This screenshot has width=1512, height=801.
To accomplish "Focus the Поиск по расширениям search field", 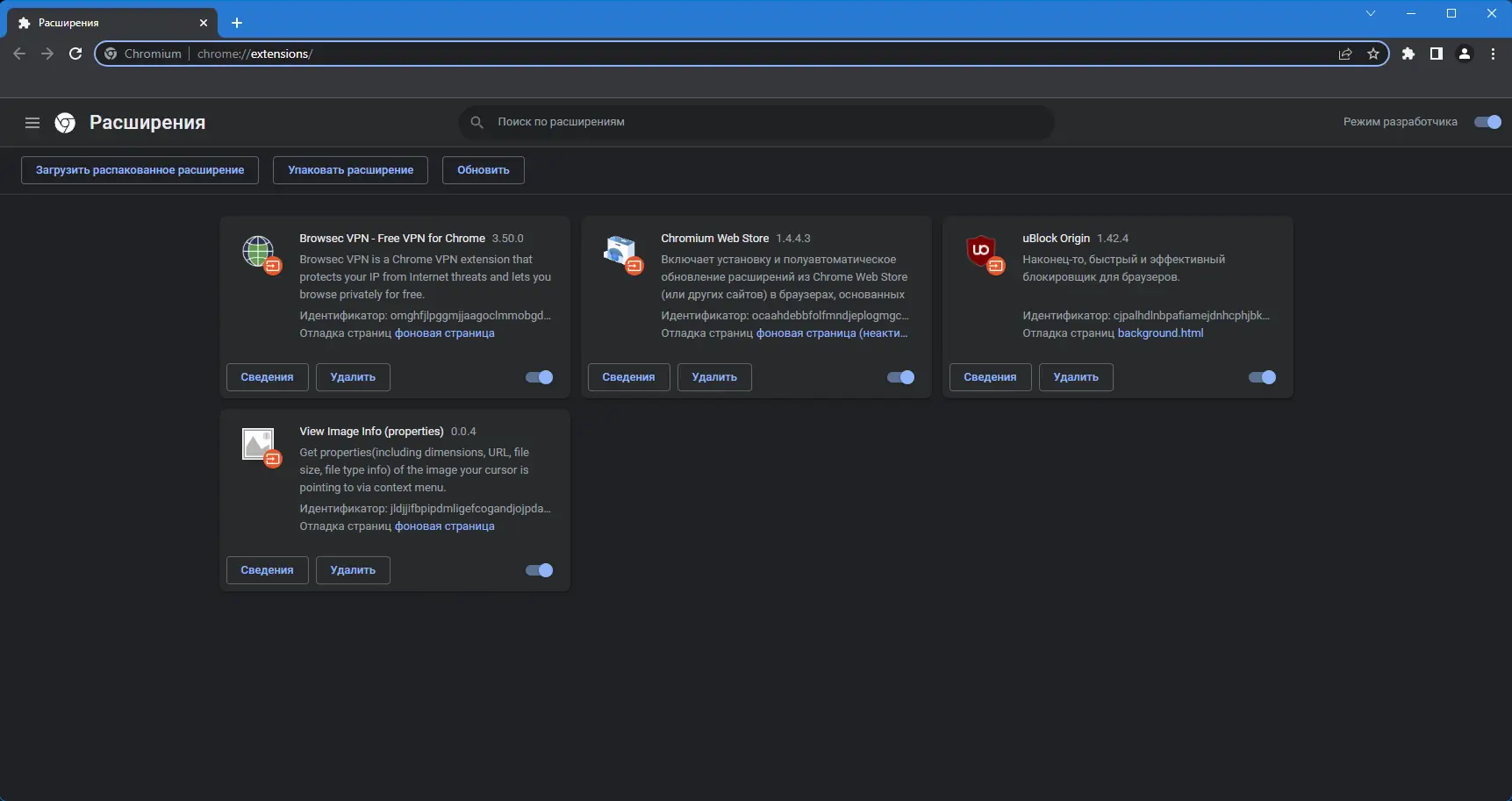I will click(x=756, y=122).
